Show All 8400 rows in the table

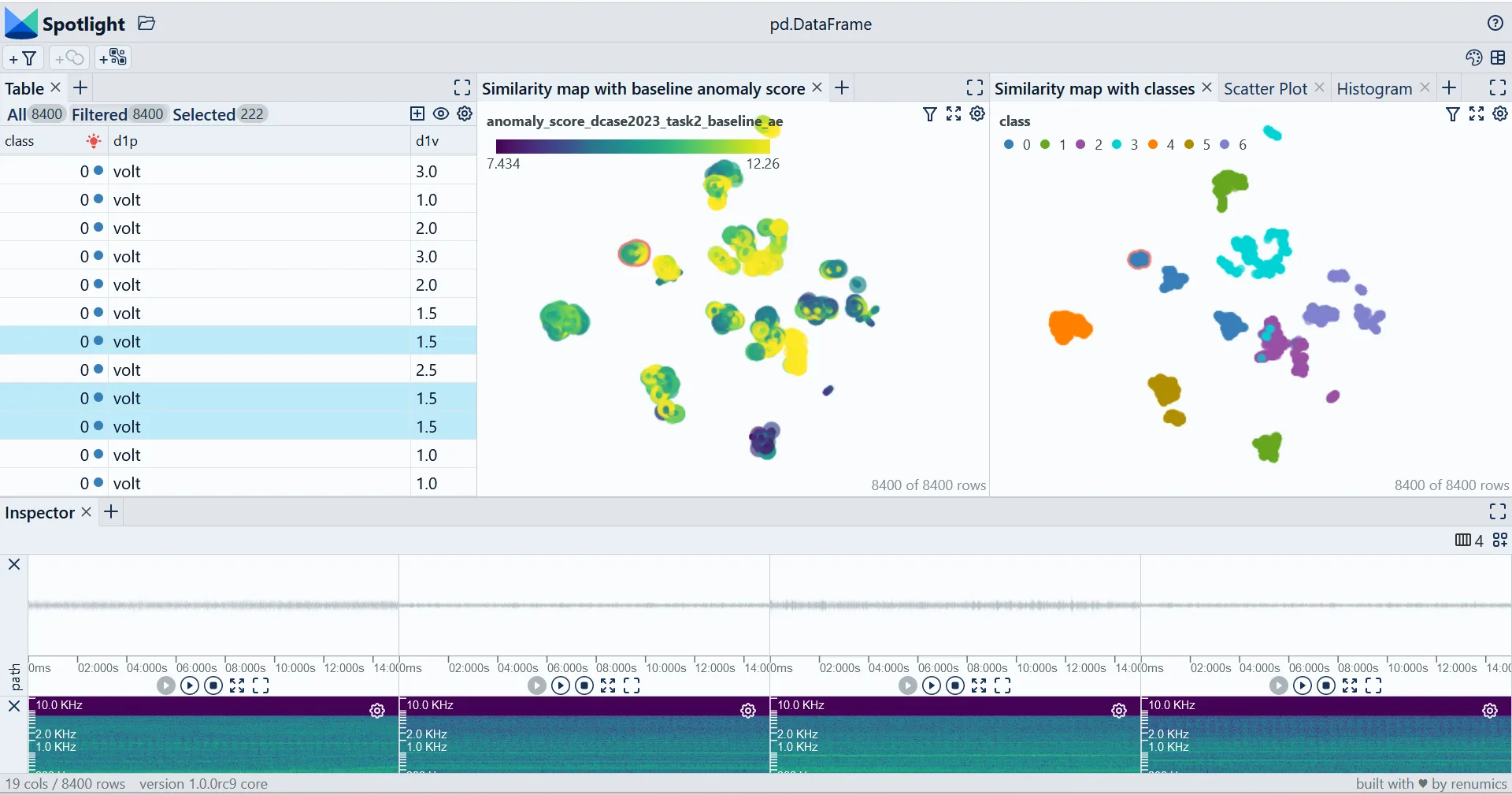(35, 114)
